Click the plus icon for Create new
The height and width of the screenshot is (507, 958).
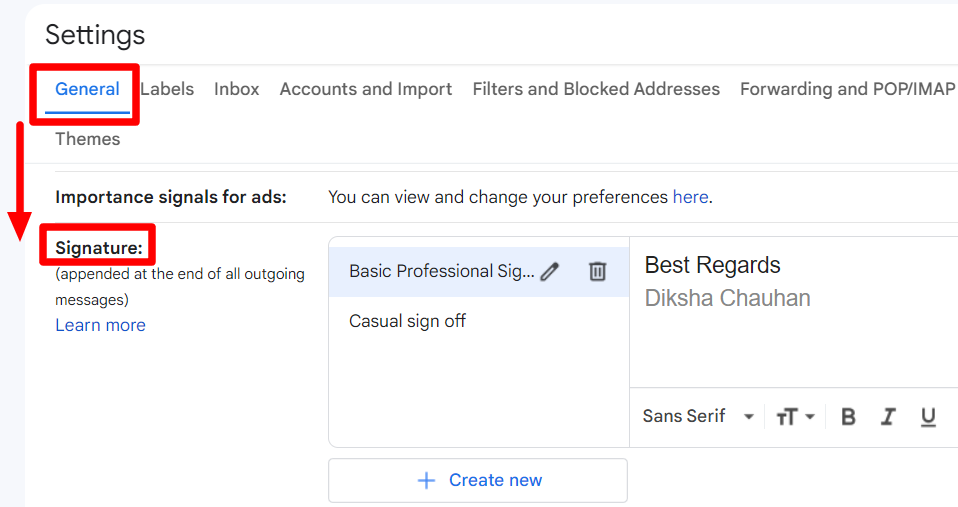[426, 481]
